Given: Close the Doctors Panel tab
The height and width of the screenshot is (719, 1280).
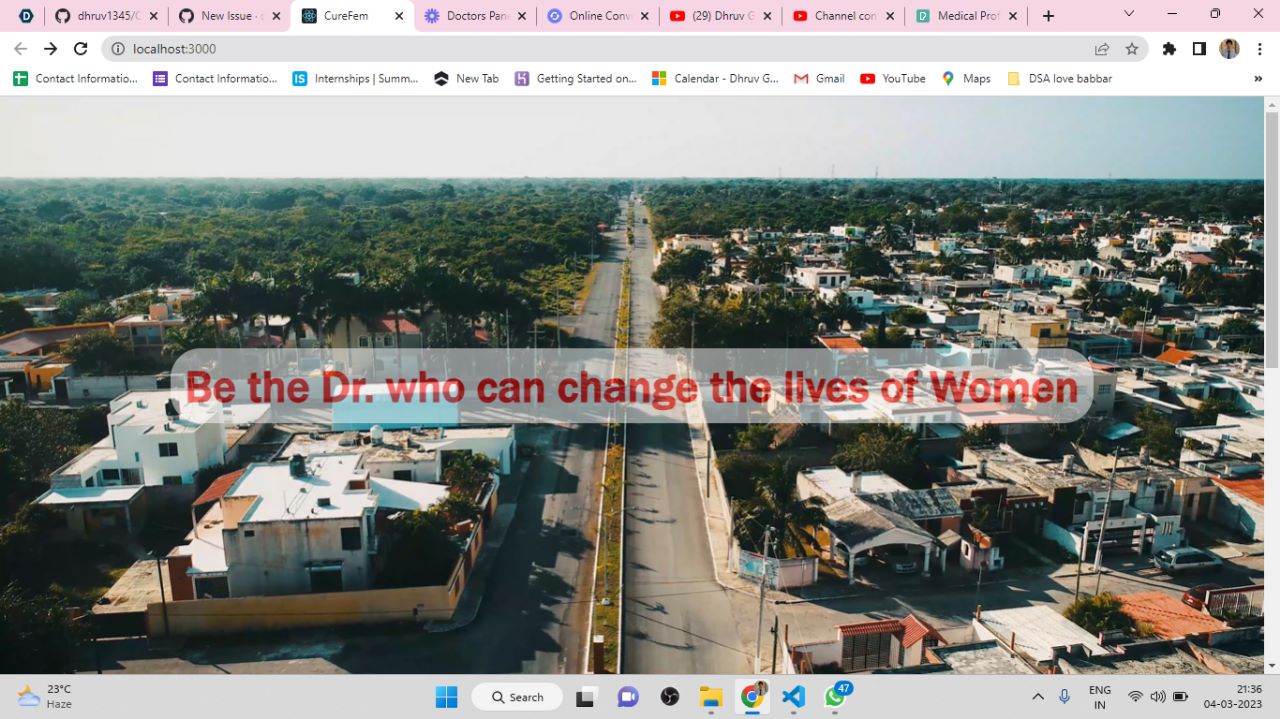Looking at the screenshot, I should coord(523,16).
